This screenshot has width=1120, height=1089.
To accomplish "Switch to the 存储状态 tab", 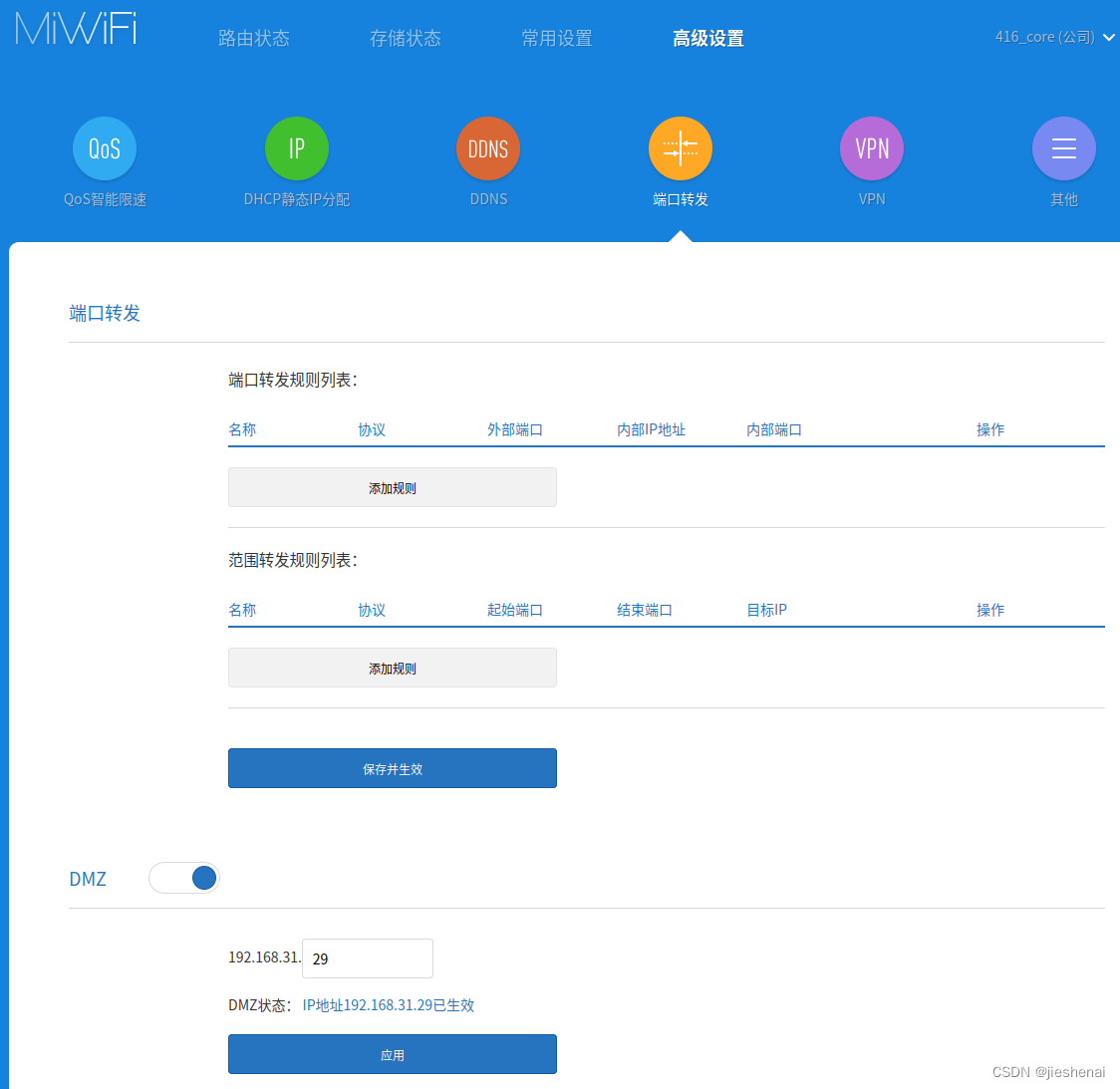I will 405,38.
